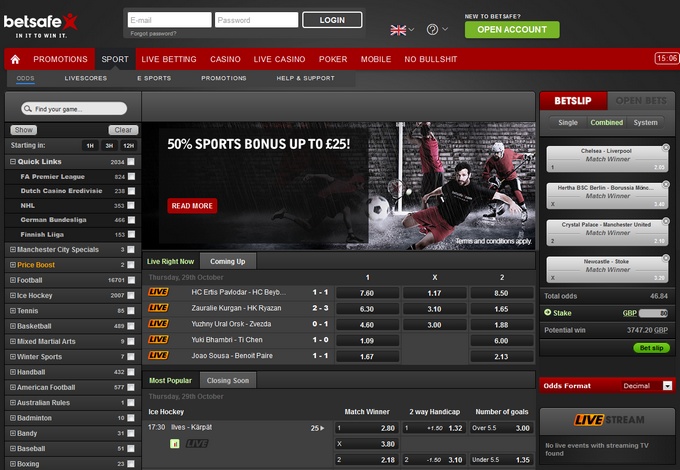Click the Password input field
The image size is (680, 470).
click(x=256, y=20)
